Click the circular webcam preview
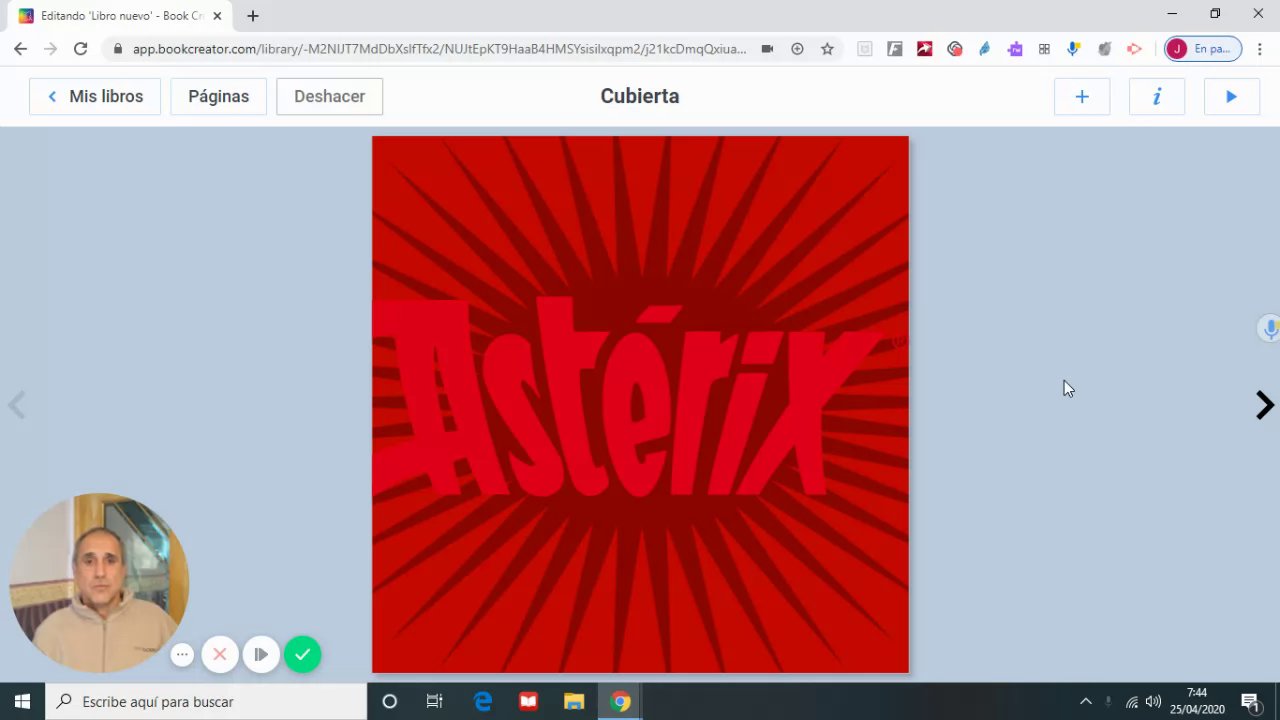The image size is (1280, 720). click(x=99, y=583)
